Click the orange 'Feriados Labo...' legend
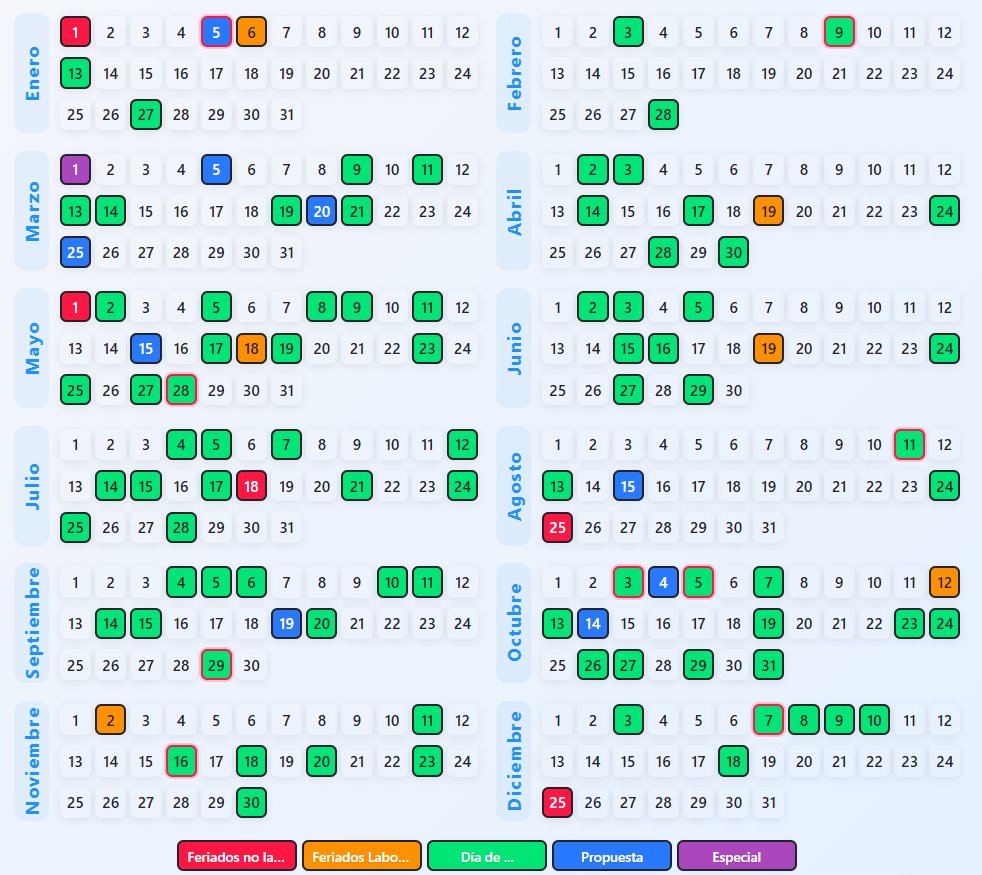 pos(362,856)
